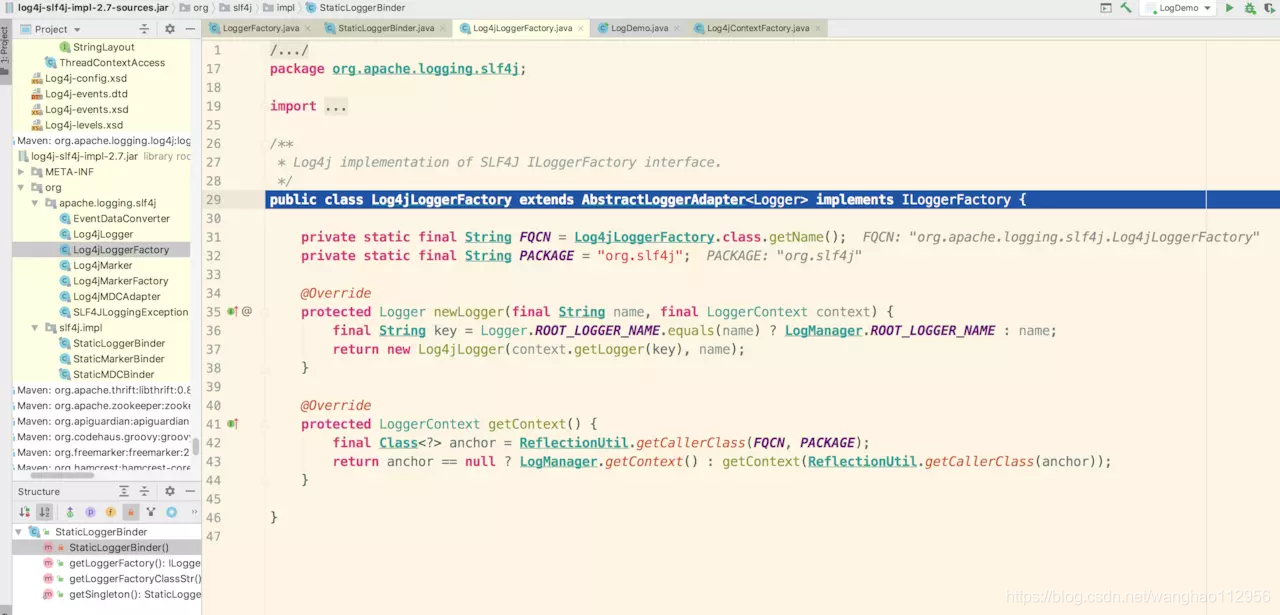
Task: Click StaticLoggerBinder breadcrumb class
Action: (354, 8)
